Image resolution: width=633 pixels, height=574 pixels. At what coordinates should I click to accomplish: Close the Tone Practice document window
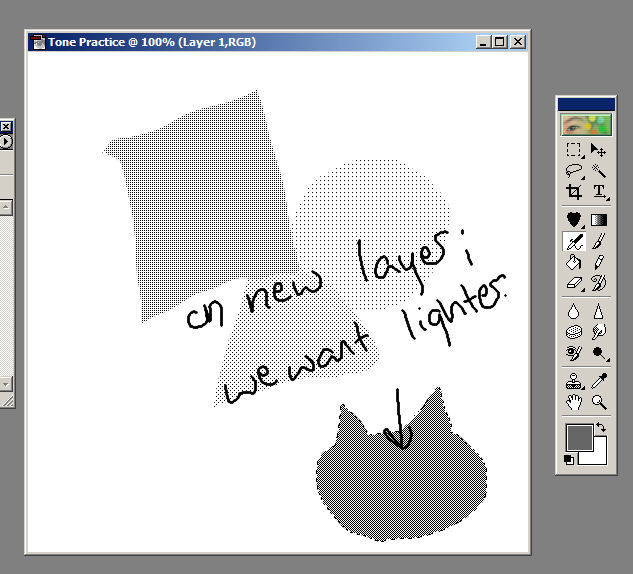point(518,42)
